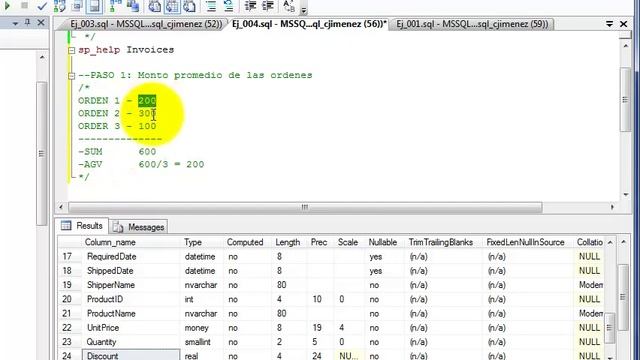The width and height of the screenshot is (640, 360).
Task: Select the ProductID cell
Action: [131, 300]
